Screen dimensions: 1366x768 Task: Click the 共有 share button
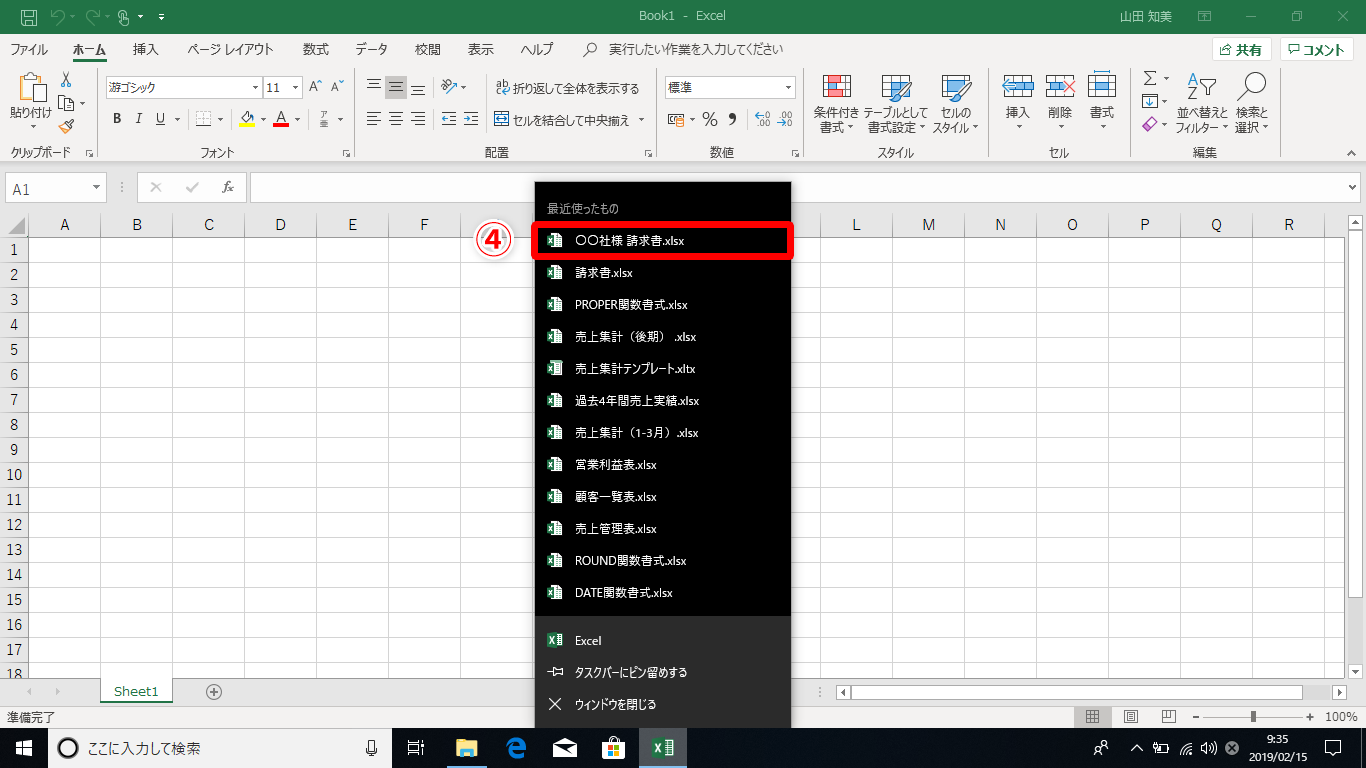point(1242,50)
